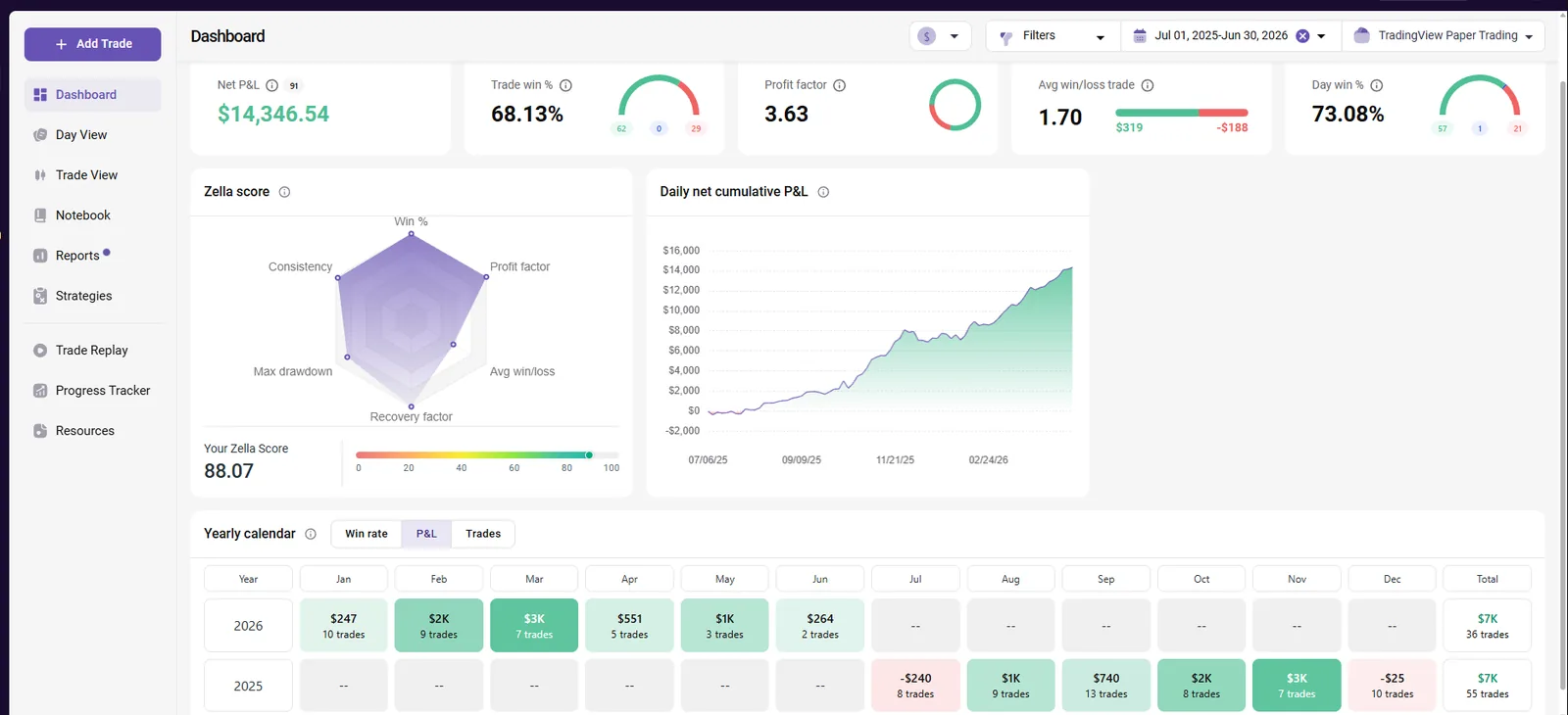Open the Notebook section
1568x715 pixels.
(x=93, y=215)
